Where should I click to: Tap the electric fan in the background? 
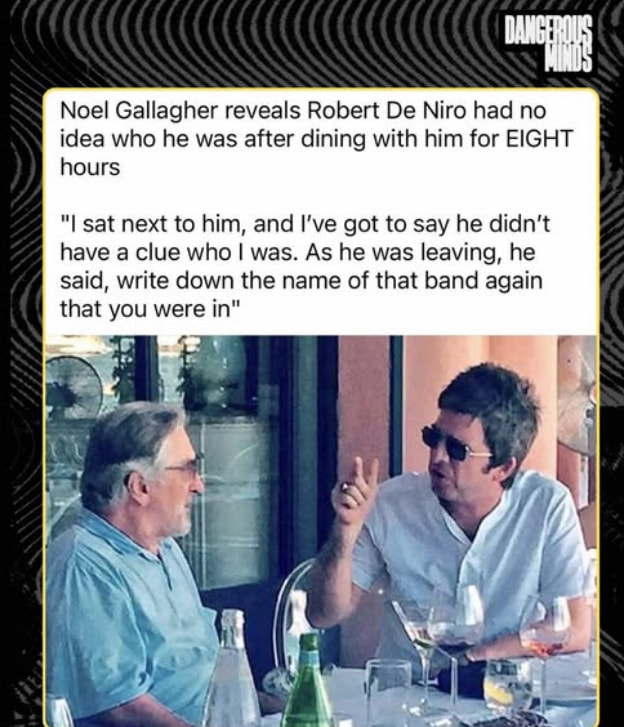click(74, 387)
